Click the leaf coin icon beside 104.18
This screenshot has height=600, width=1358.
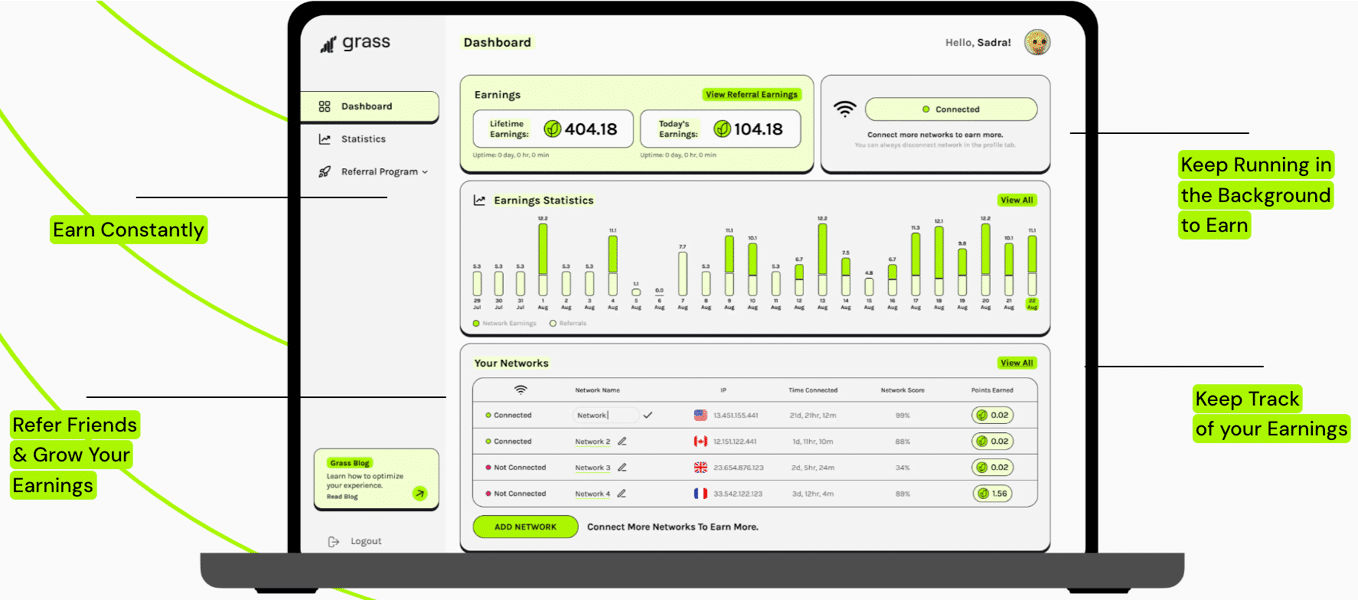(x=722, y=129)
